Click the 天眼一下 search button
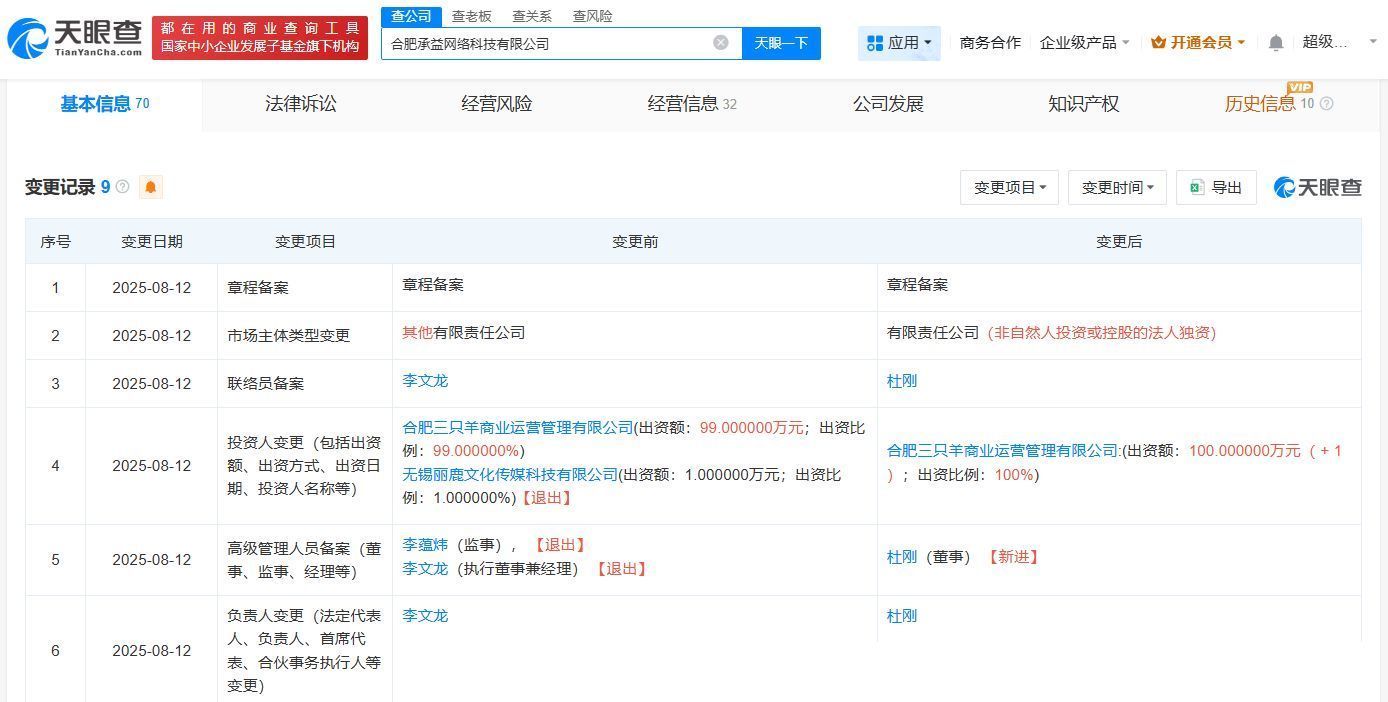The width and height of the screenshot is (1388, 702). [781, 43]
